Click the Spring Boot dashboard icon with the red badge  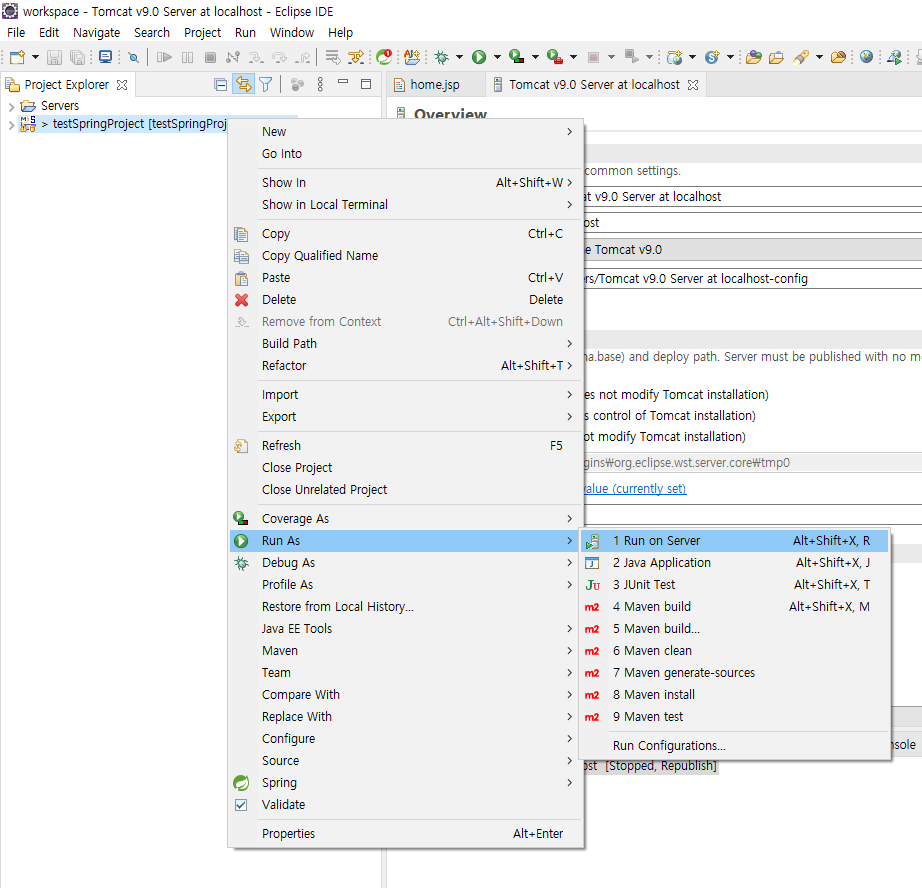click(x=384, y=56)
